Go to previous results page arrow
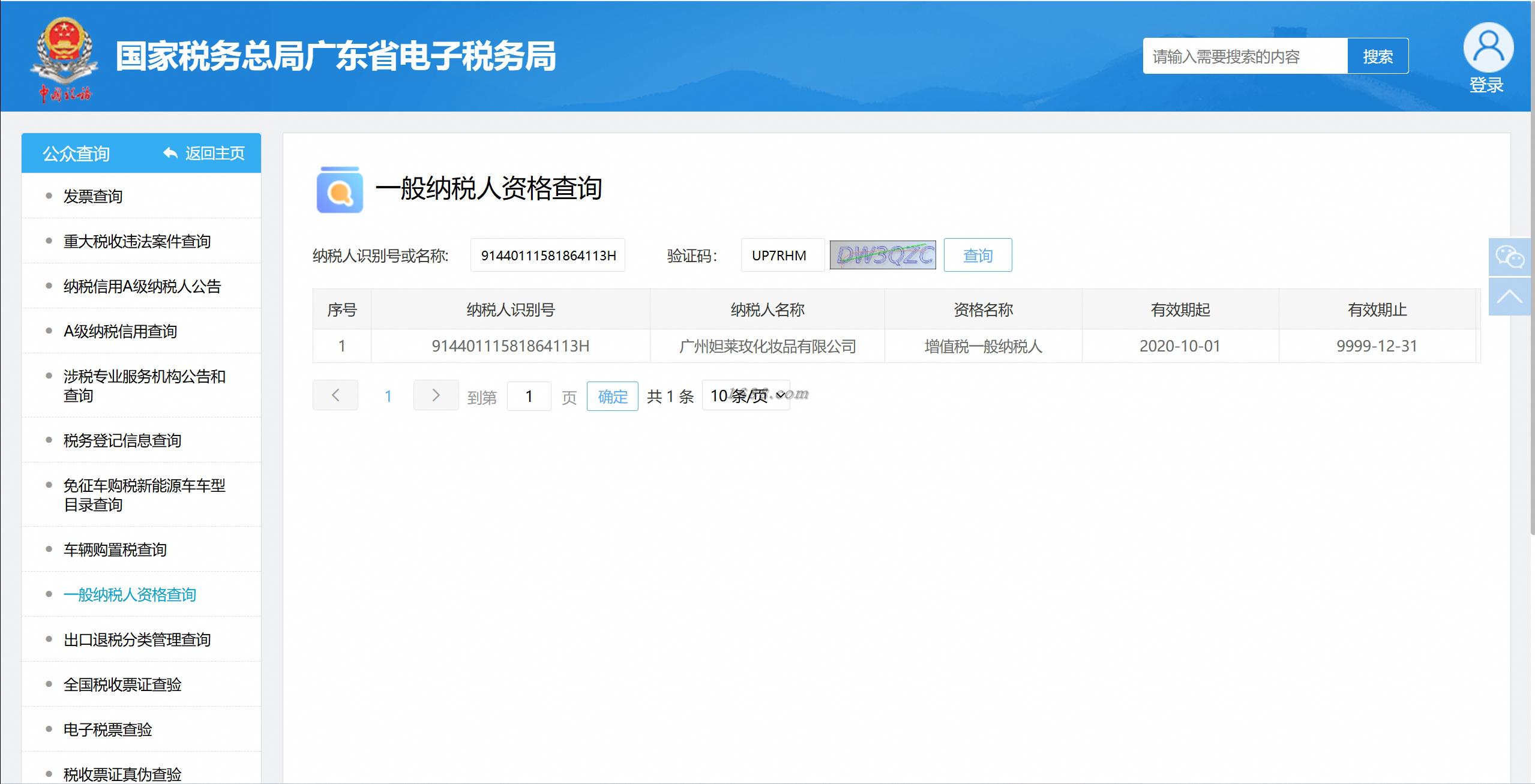This screenshot has width=1535, height=784. coord(335,395)
